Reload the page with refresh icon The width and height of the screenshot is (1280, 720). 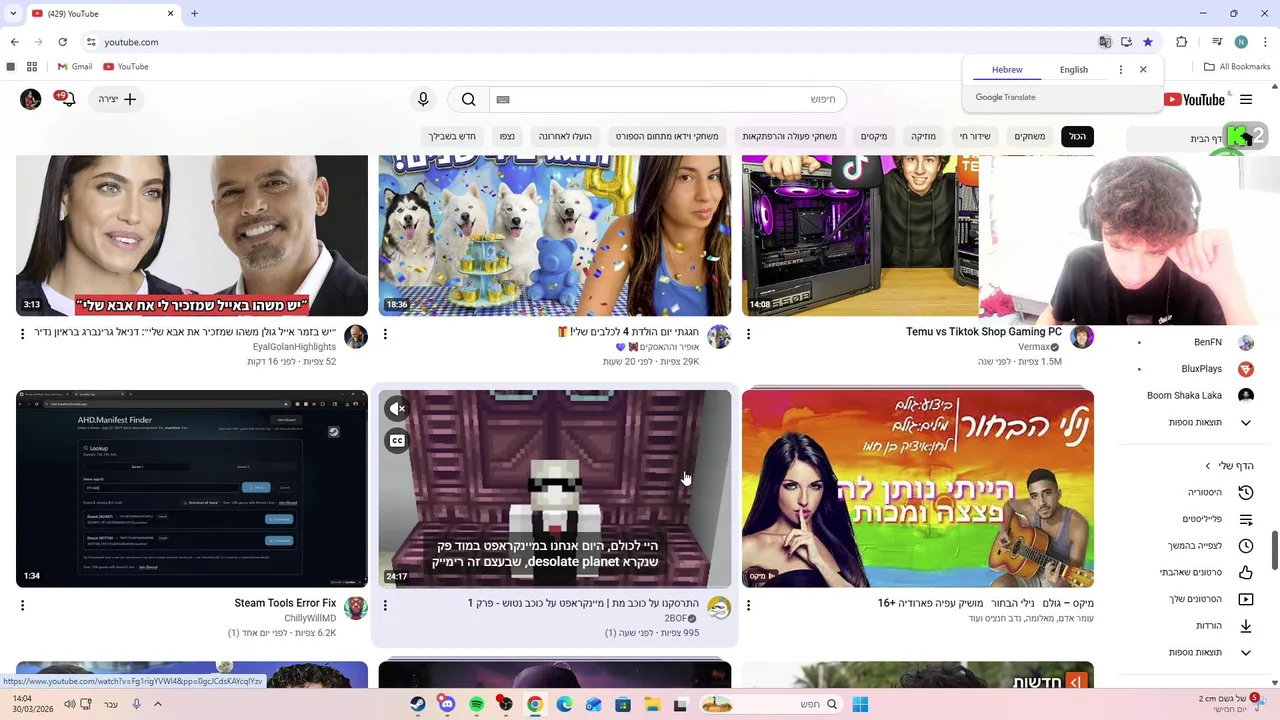tap(62, 42)
